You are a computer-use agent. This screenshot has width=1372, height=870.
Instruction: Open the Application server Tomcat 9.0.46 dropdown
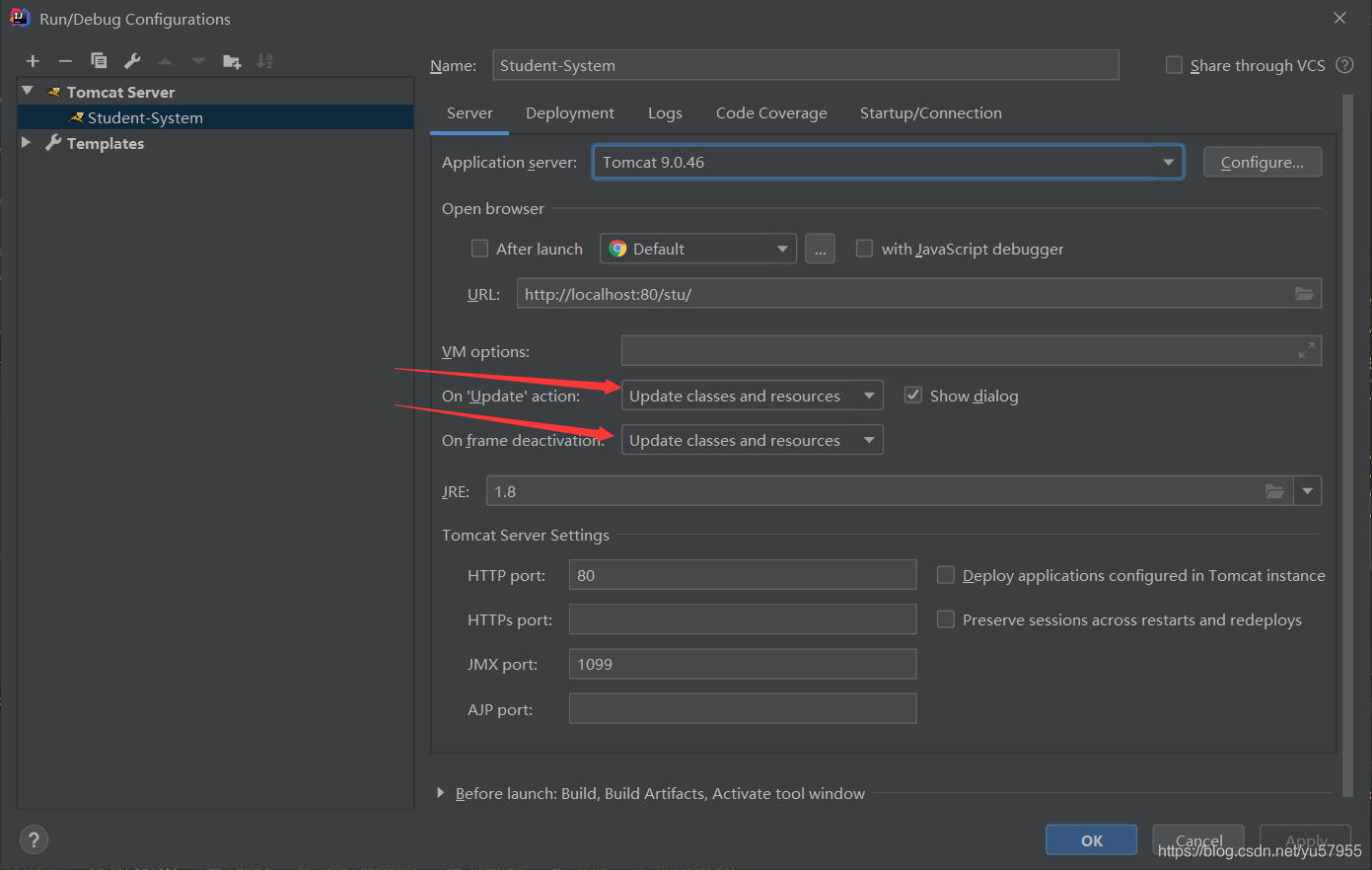[888, 162]
